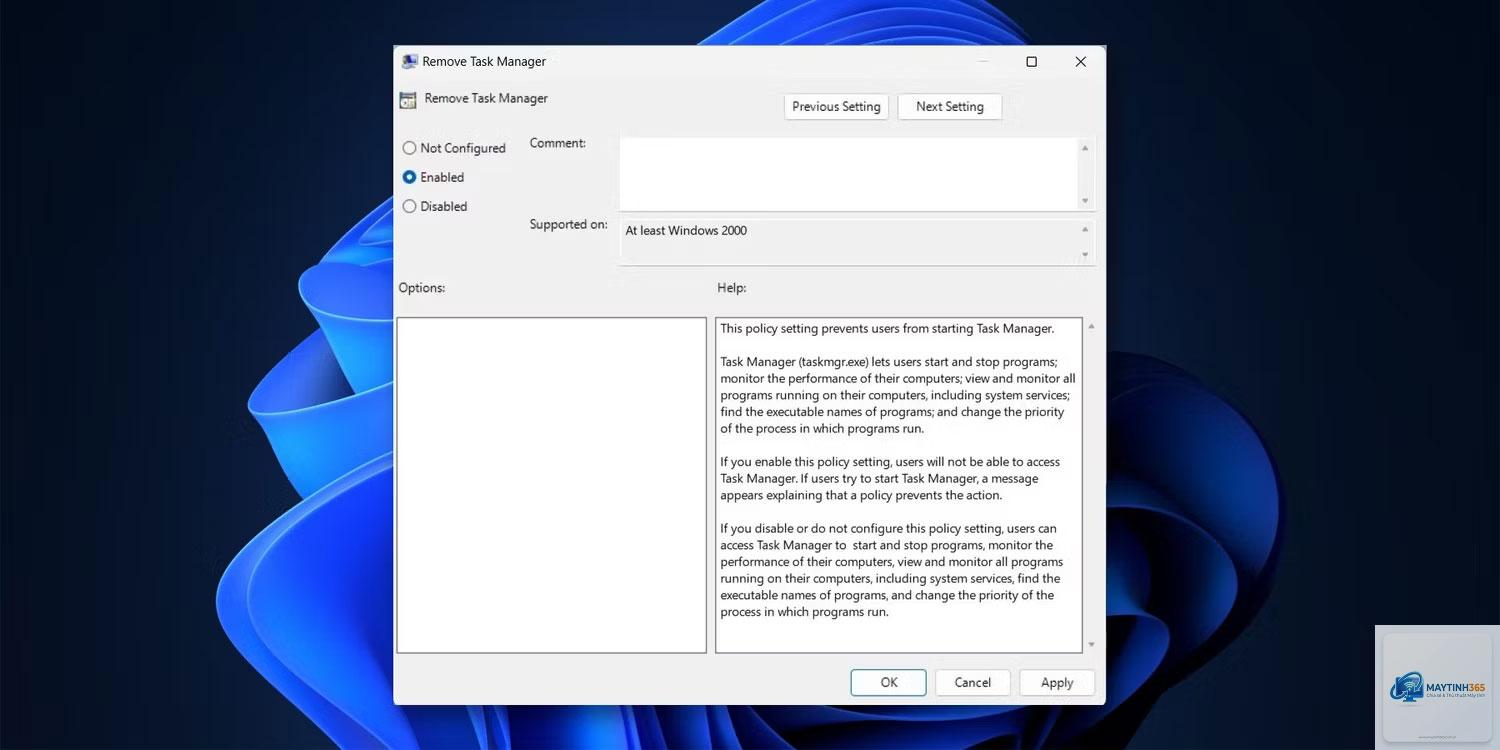Click the title bar policy icon

(409, 61)
